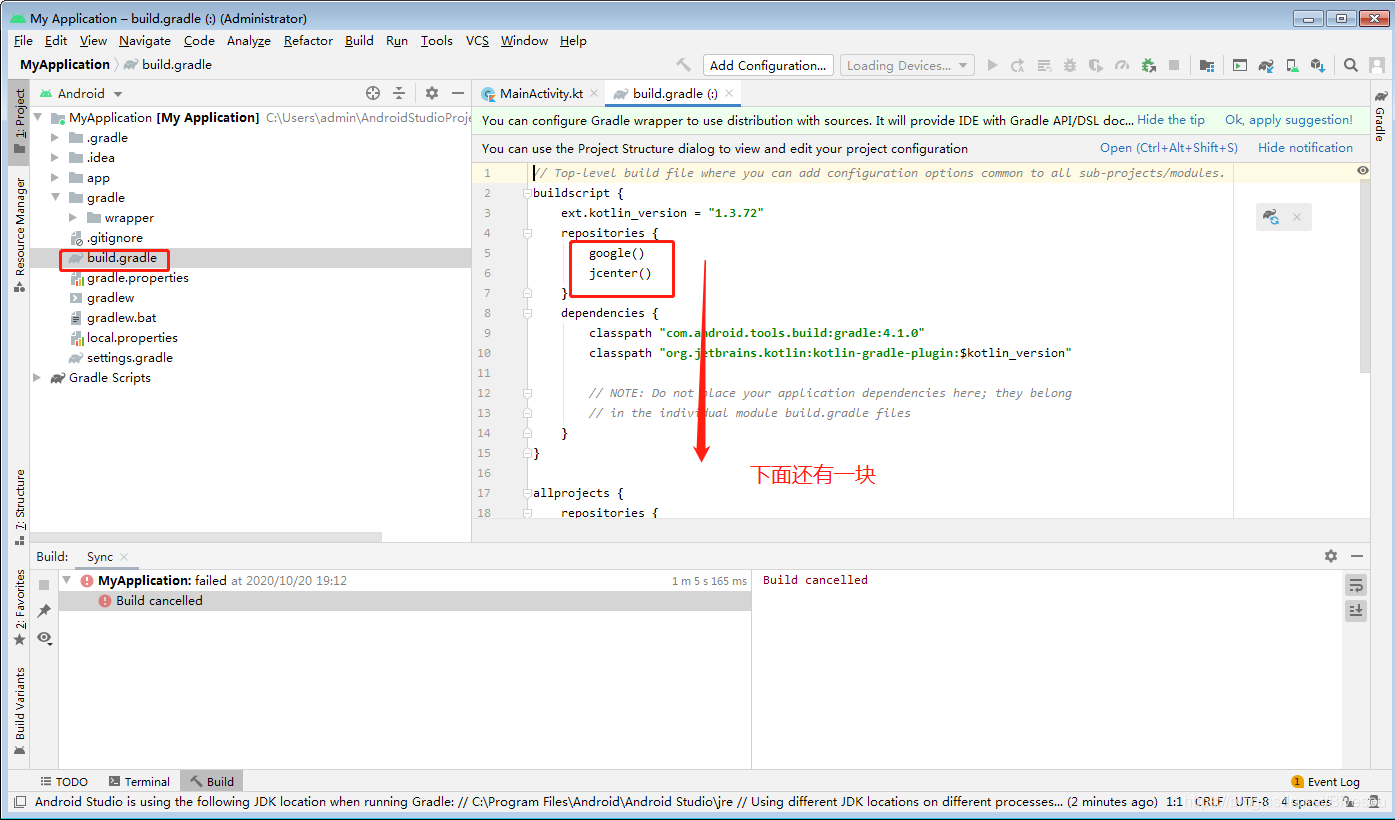
Task: Open the TODO tool window tab
Action: click(x=64, y=782)
